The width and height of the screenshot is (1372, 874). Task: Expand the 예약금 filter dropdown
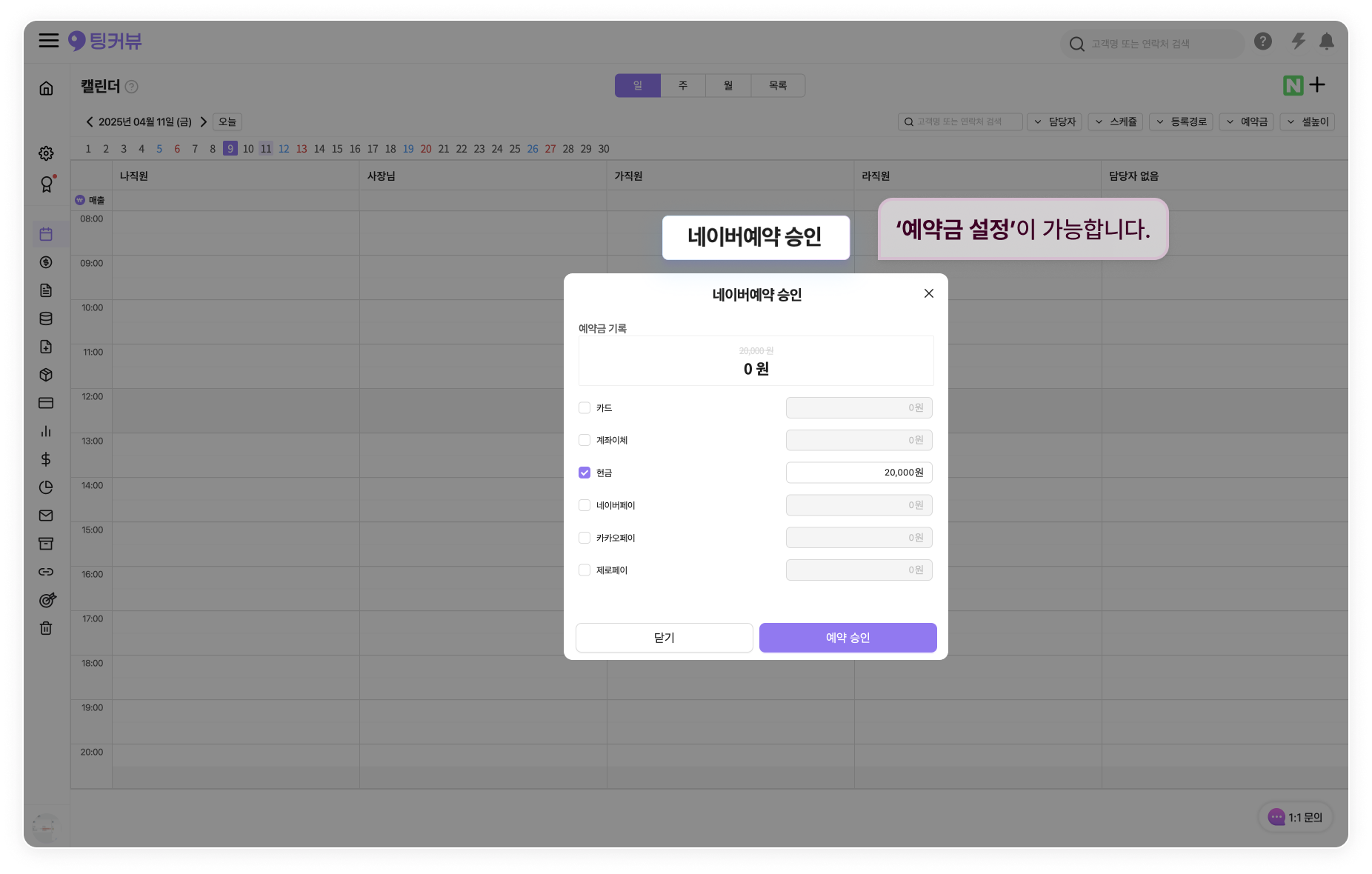click(x=1247, y=121)
